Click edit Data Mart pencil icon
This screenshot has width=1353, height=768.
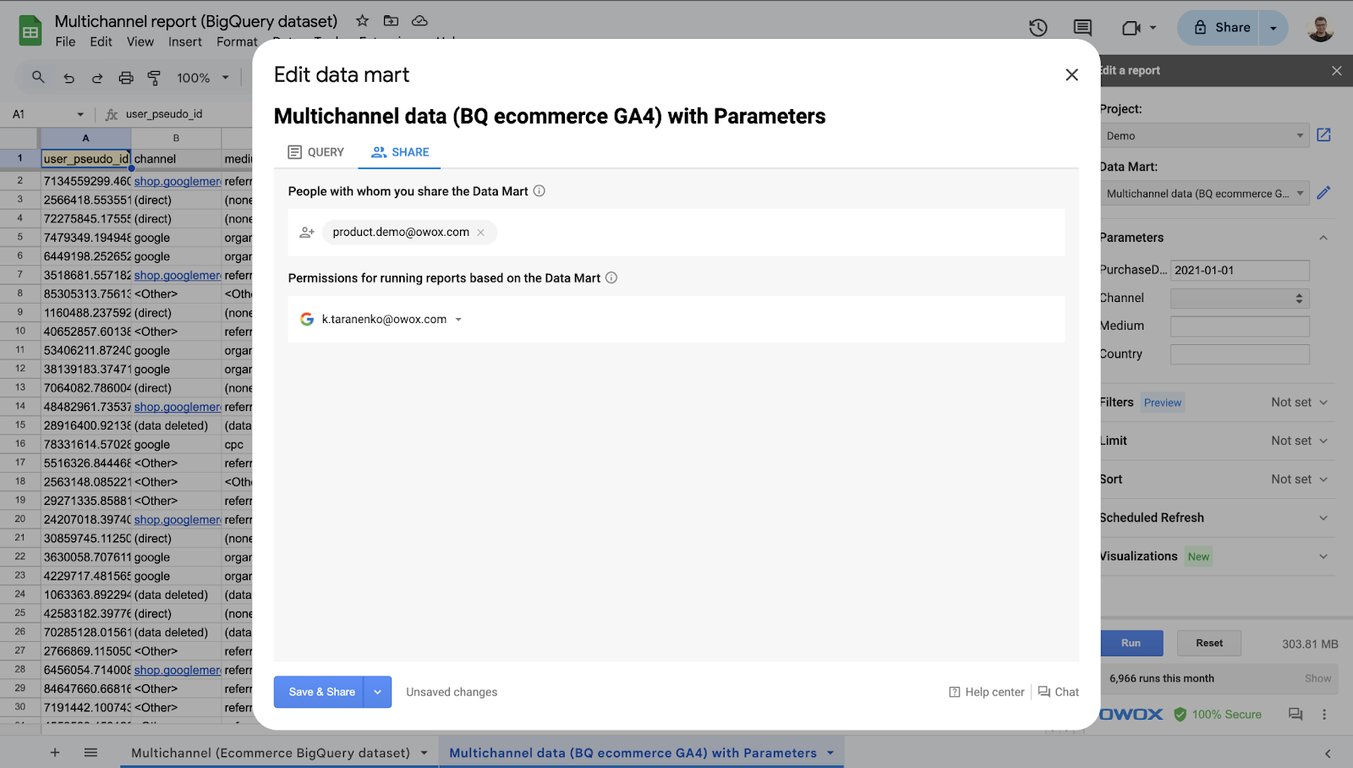coord(1324,193)
